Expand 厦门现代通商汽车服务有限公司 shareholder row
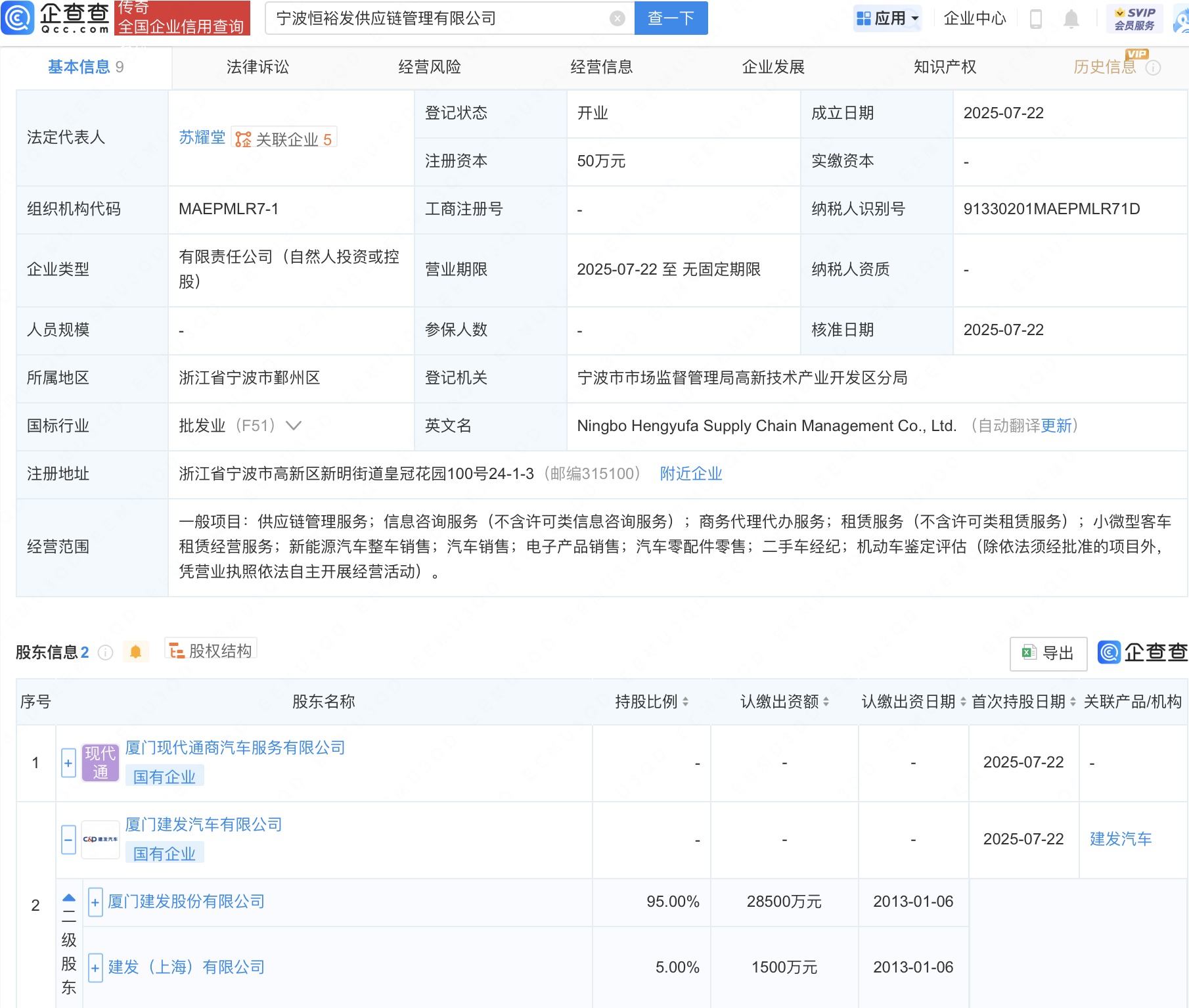This screenshot has height=1008, width=1189. click(68, 763)
